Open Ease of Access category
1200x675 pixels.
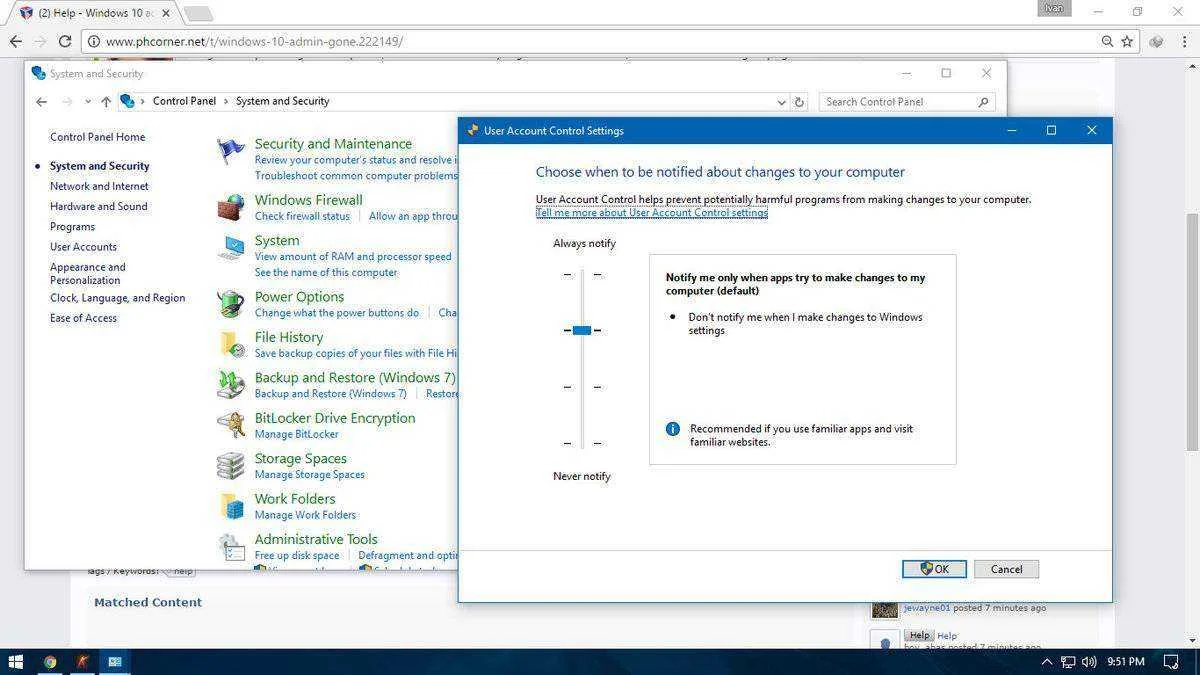pyautogui.click(x=83, y=318)
